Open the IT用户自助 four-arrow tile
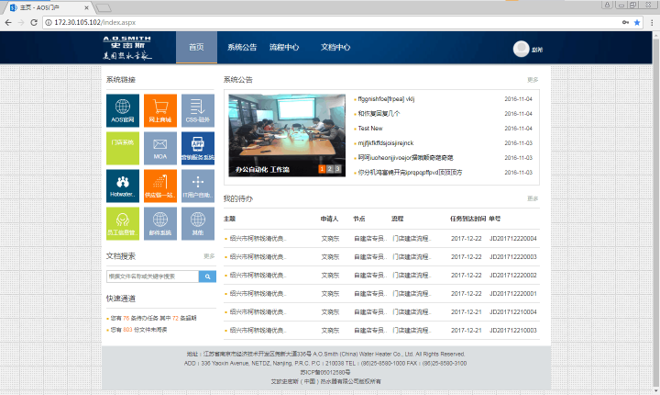 pos(198,186)
